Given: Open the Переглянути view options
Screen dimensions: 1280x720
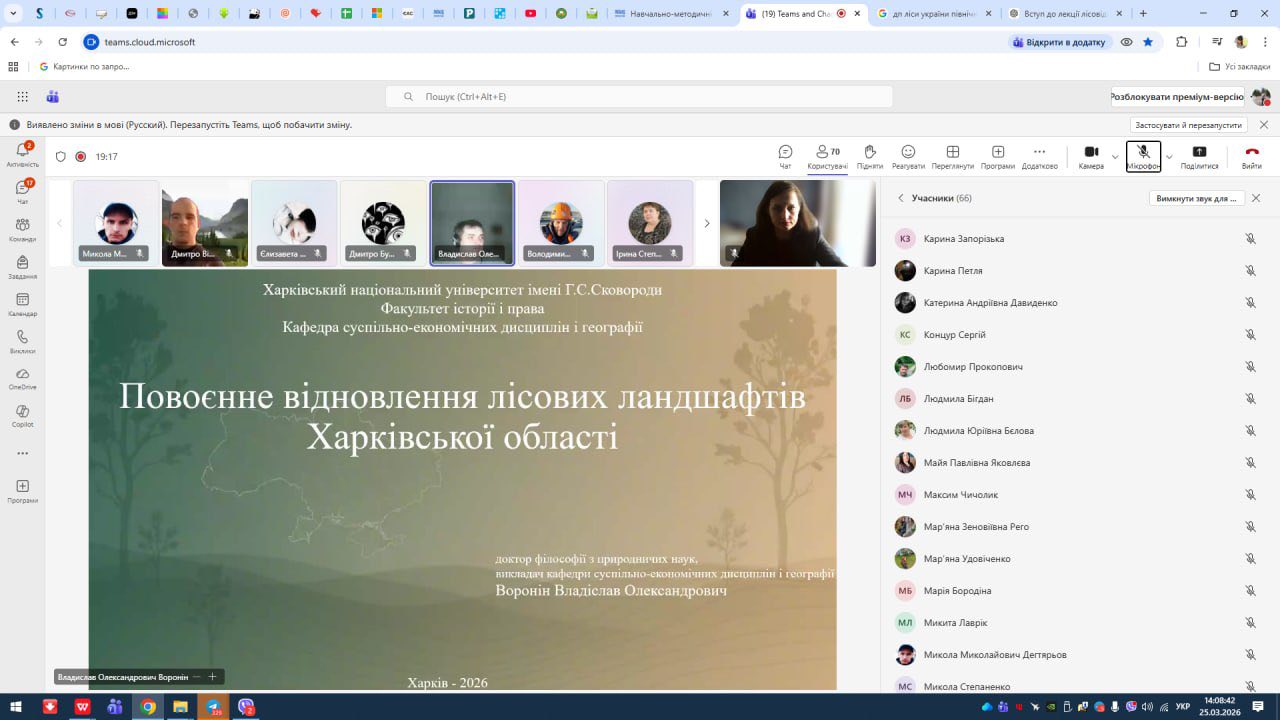Looking at the screenshot, I should [952, 156].
